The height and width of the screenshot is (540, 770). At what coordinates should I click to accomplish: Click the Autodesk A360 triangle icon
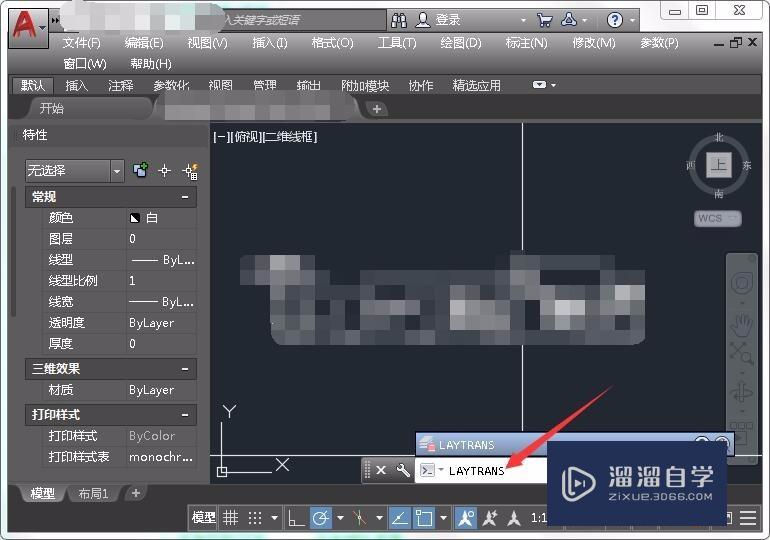pyautogui.click(x=569, y=20)
